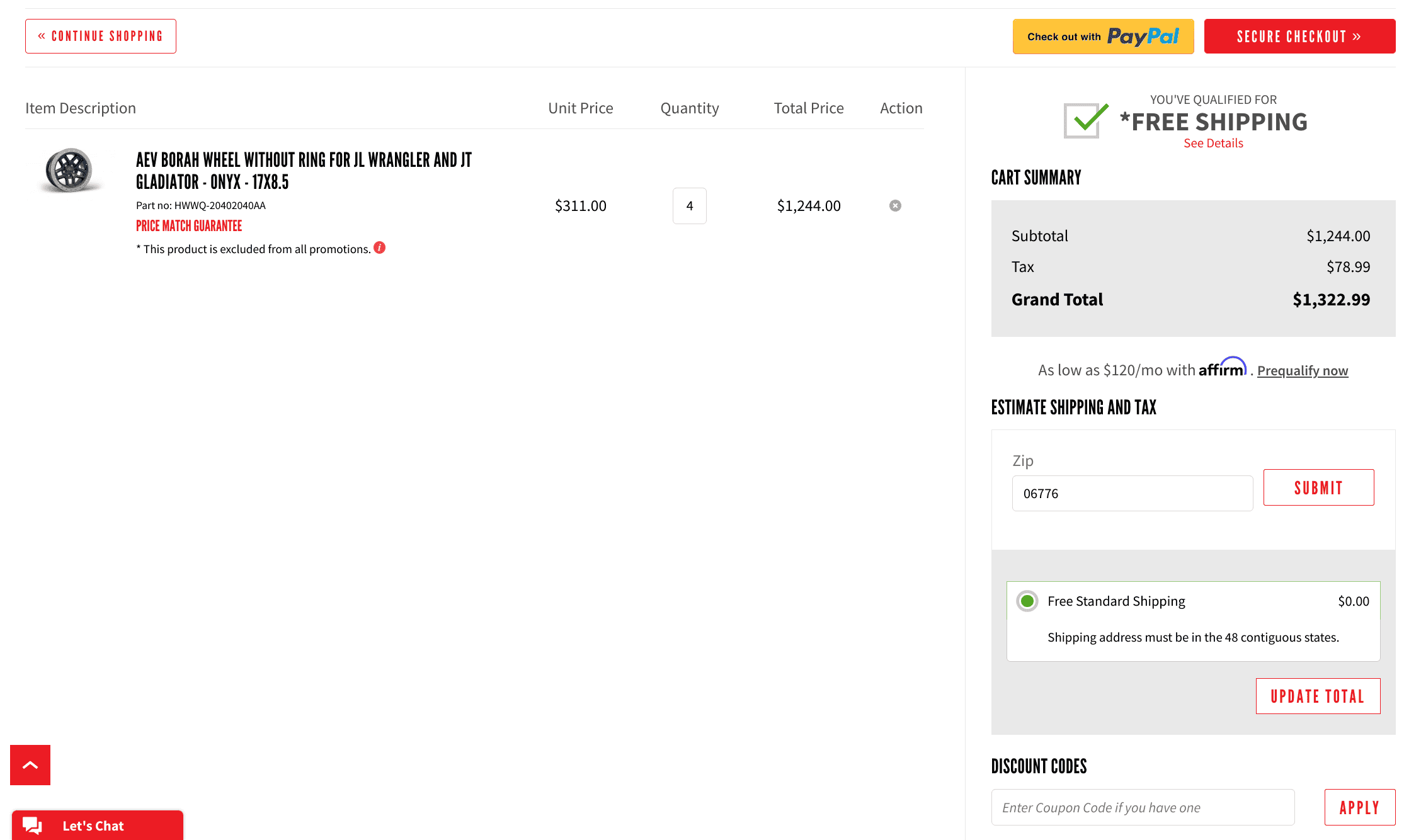1421x840 pixels.
Task: Open the Let's Chat widget
Action: click(98, 826)
